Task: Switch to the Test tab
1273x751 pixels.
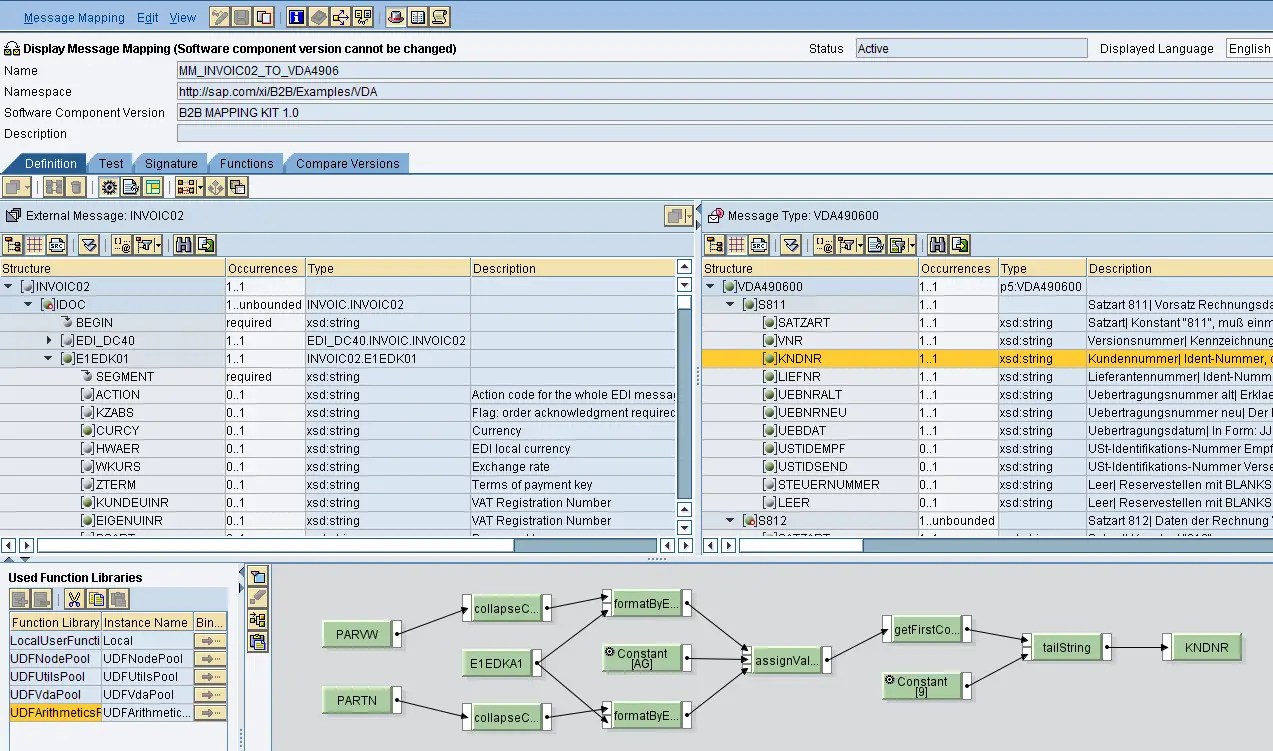Action: tap(110, 163)
